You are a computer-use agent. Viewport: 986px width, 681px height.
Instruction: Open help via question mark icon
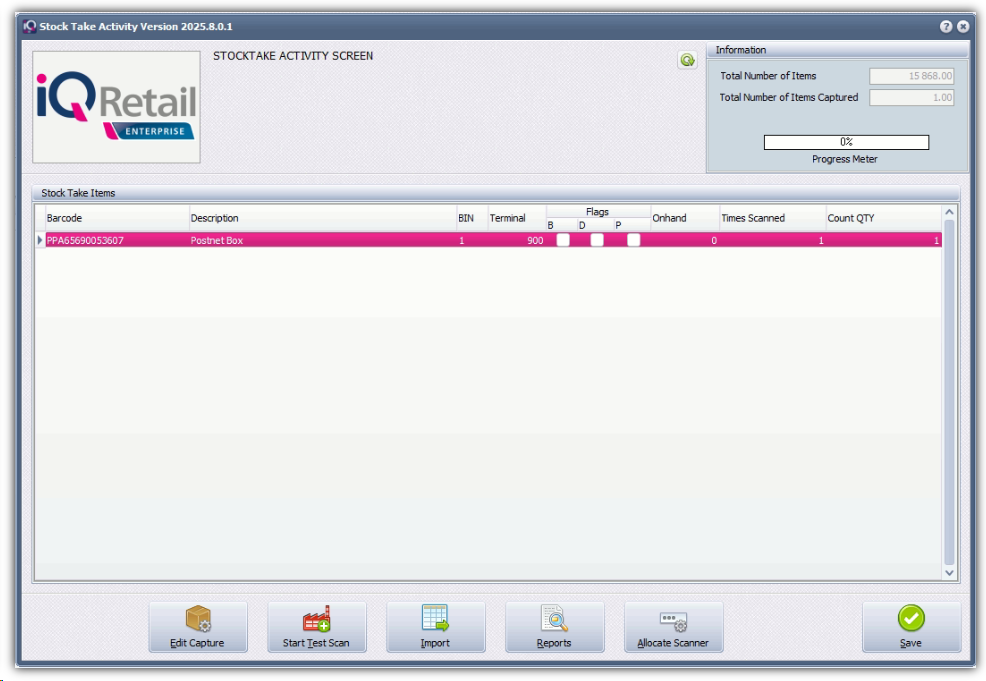pos(946,26)
